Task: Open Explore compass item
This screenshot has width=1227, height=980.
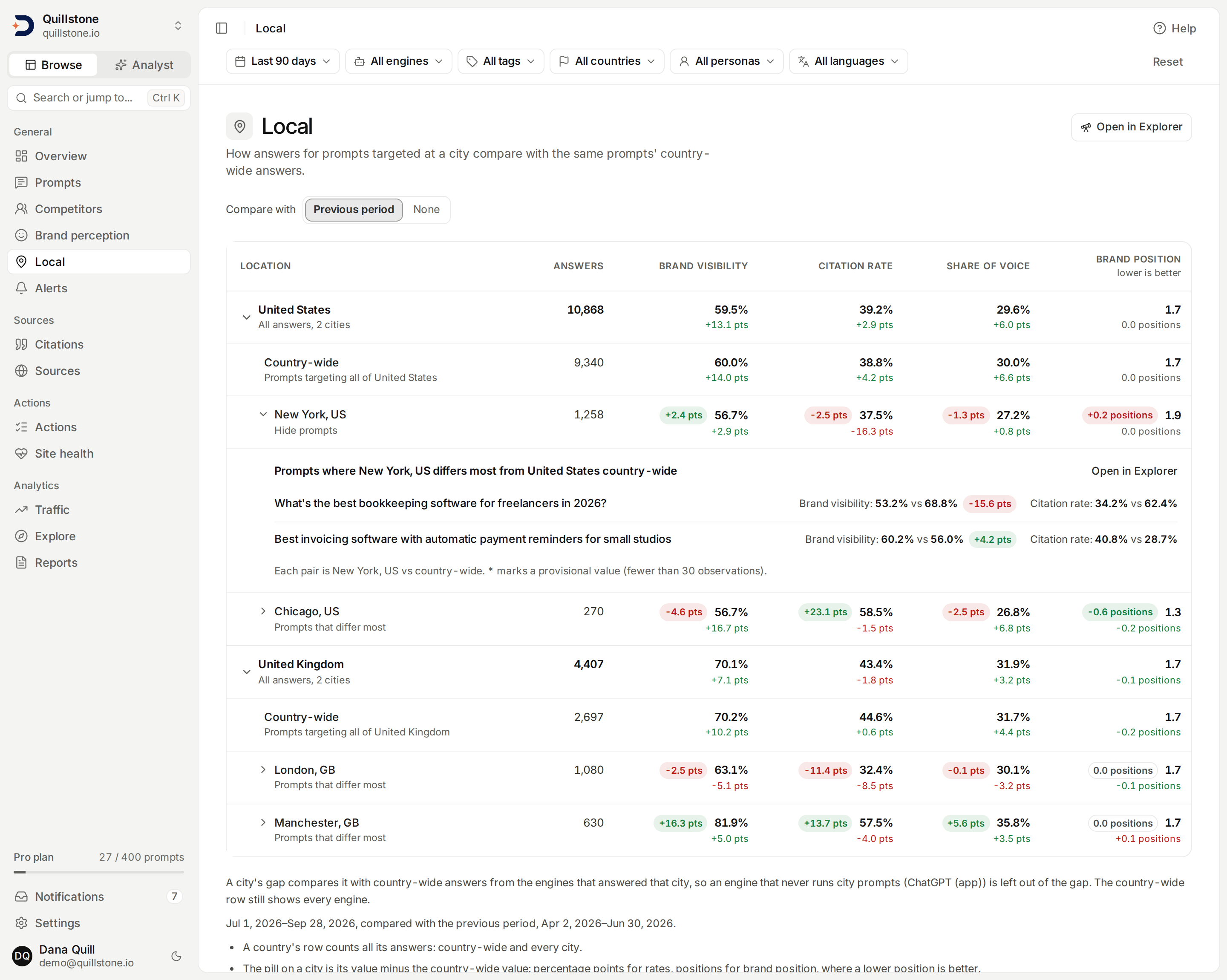Action: pyautogui.click(x=99, y=536)
